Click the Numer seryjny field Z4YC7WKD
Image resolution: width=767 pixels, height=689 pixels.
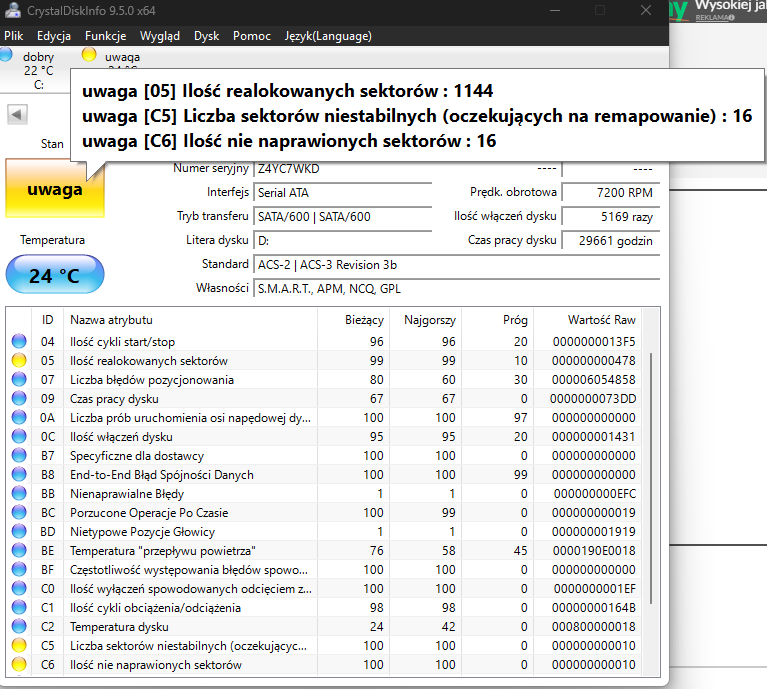pos(342,169)
